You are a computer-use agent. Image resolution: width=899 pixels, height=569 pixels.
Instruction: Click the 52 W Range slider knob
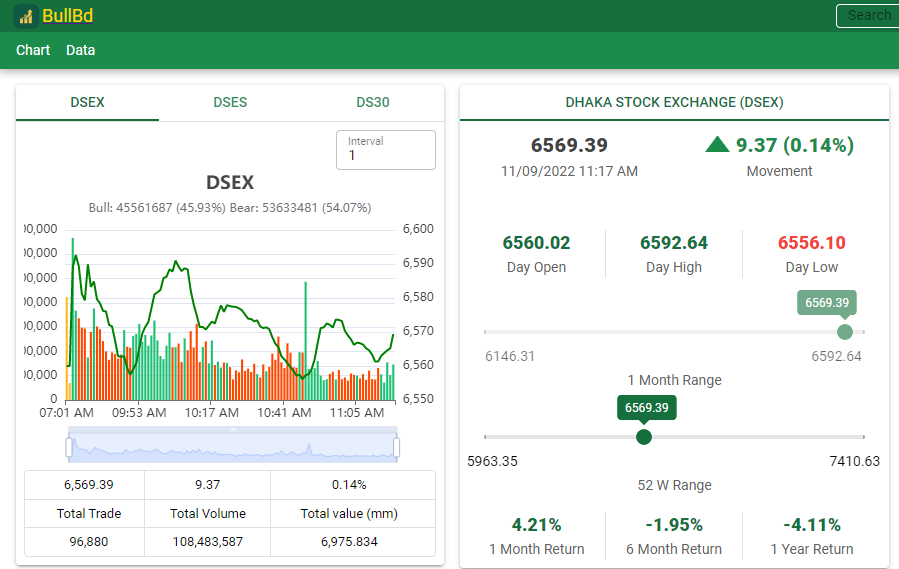click(x=644, y=437)
